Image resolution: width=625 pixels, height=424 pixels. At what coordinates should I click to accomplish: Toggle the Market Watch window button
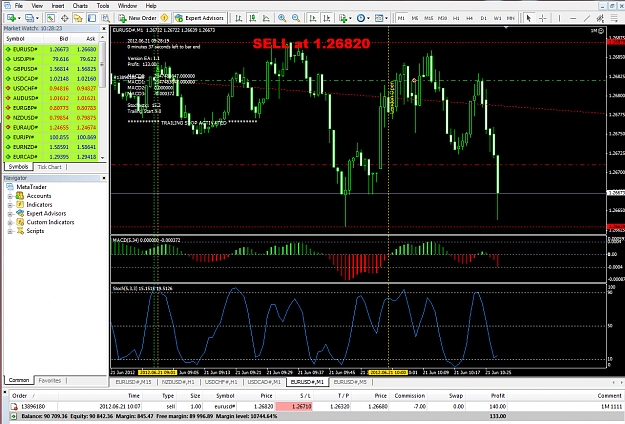pyautogui.click(x=50, y=18)
